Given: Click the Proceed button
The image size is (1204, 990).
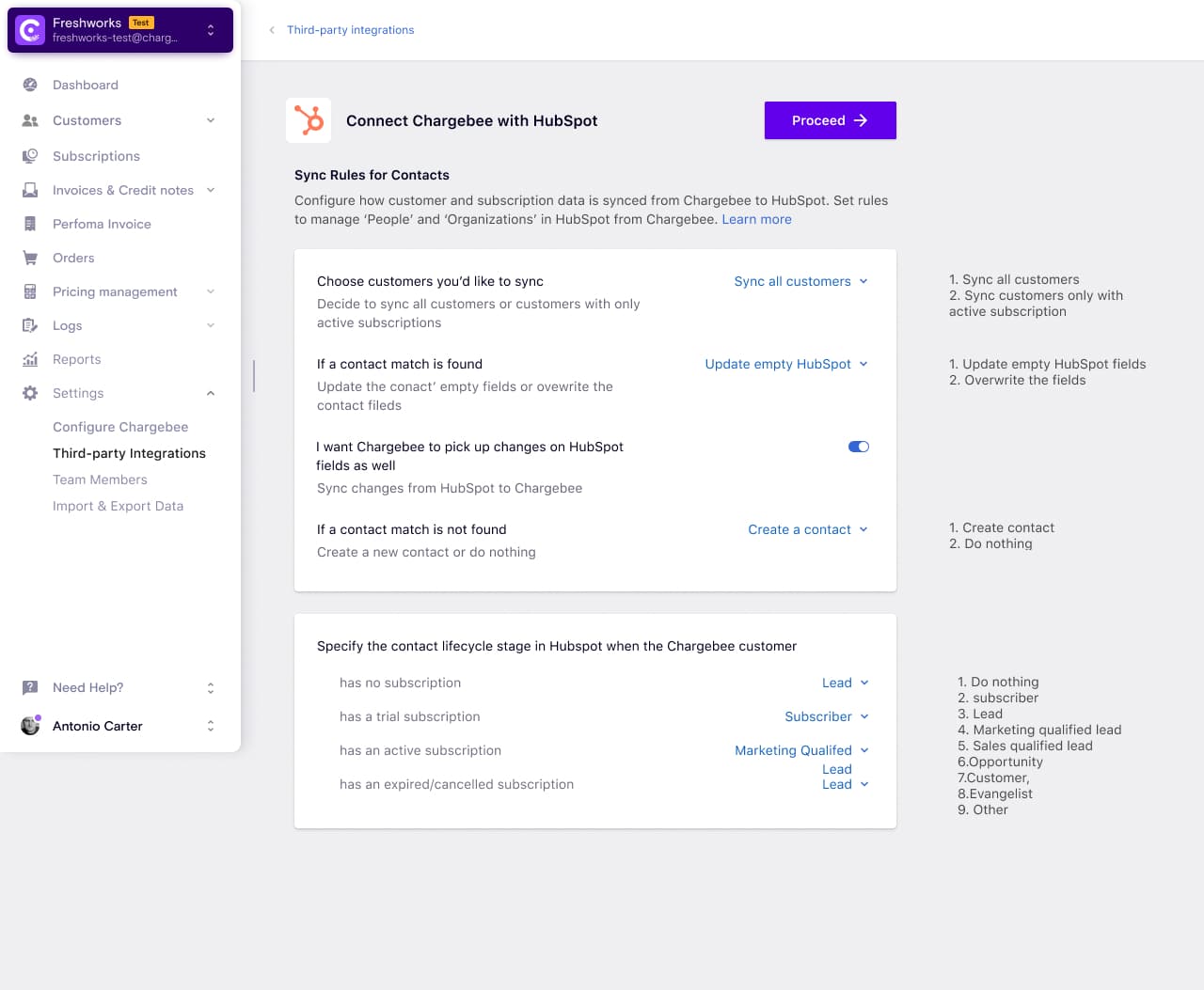Looking at the screenshot, I should tap(830, 120).
